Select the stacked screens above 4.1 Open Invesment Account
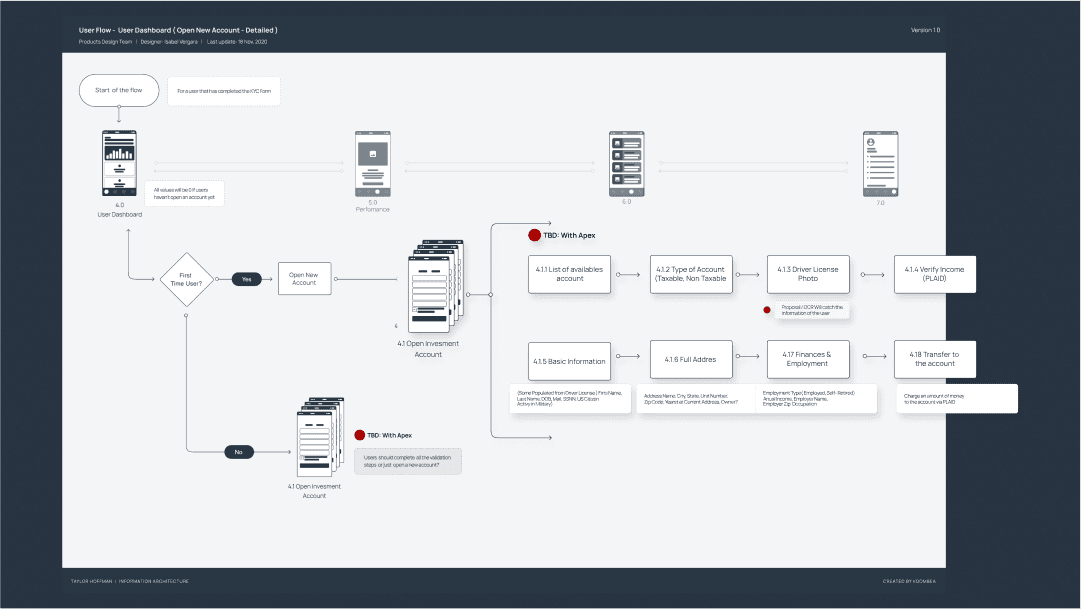Screen dimensions: 1081x609 click(436, 286)
